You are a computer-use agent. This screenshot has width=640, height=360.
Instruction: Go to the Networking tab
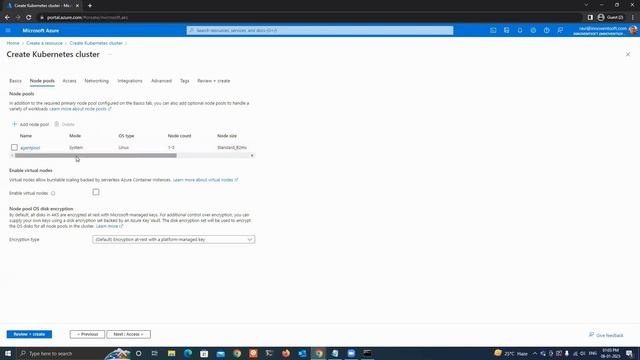(97, 81)
